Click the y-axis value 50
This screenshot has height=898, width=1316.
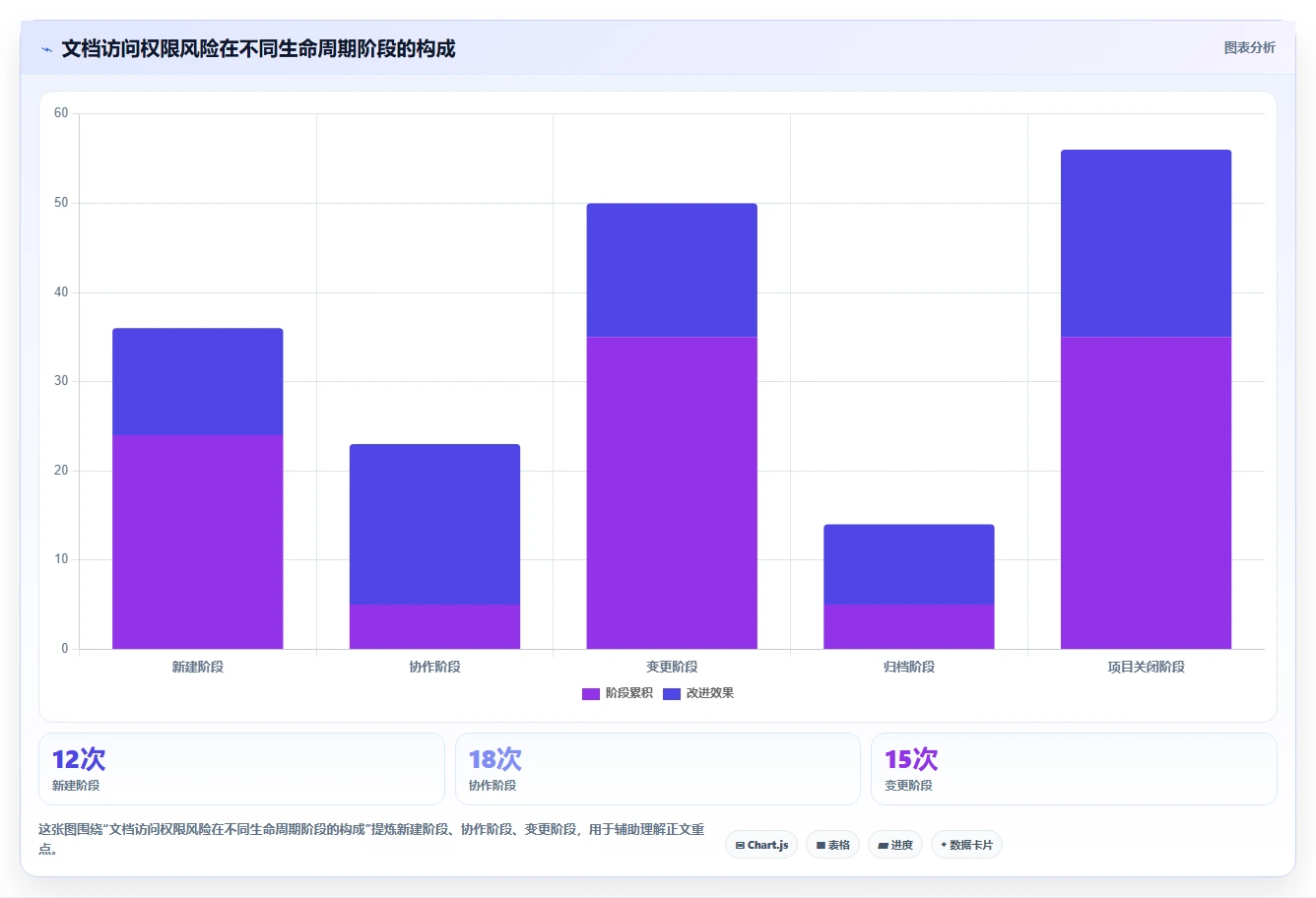tap(61, 203)
